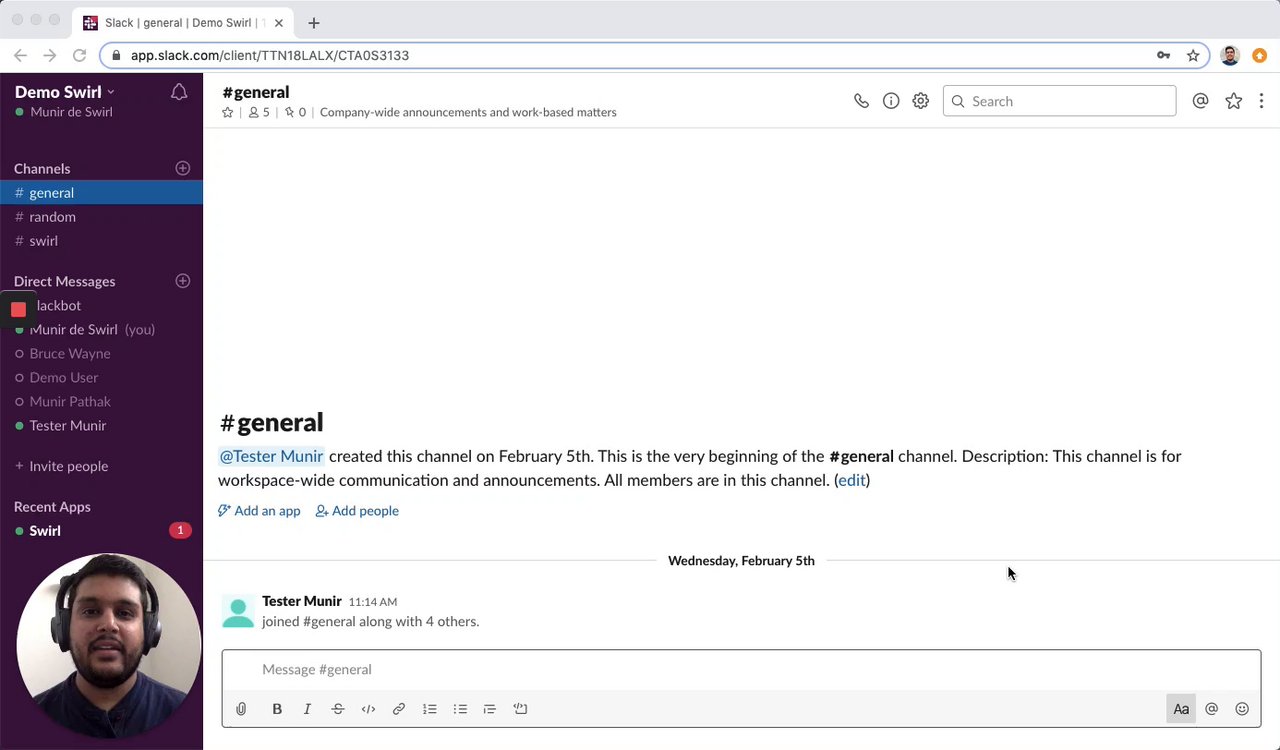Insert an ordered list
The image size is (1280, 750).
pyautogui.click(x=429, y=709)
